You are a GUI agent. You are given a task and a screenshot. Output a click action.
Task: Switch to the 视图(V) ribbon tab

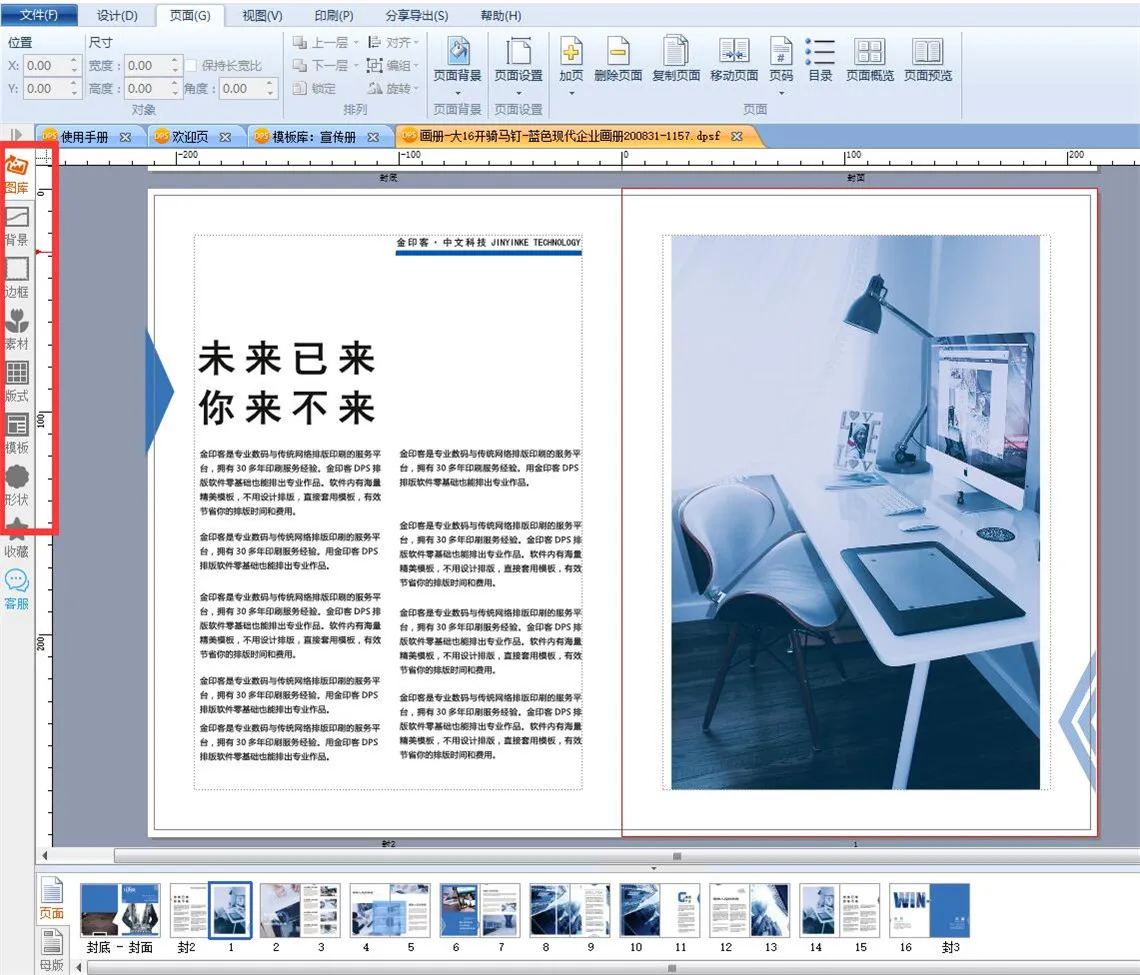(x=262, y=15)
